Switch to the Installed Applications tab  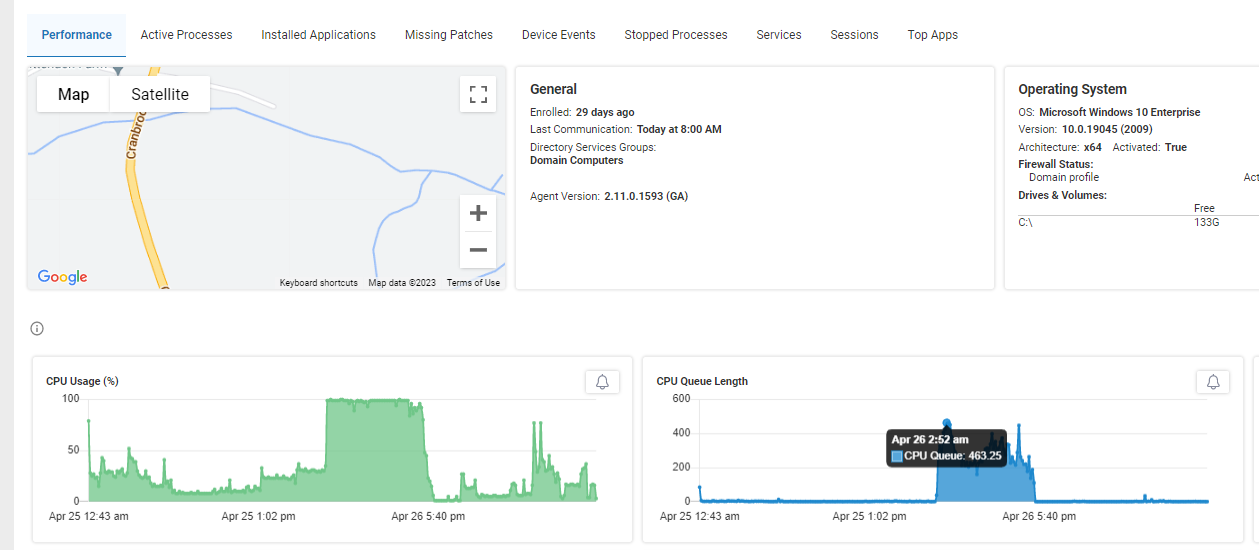coord(318,35)
